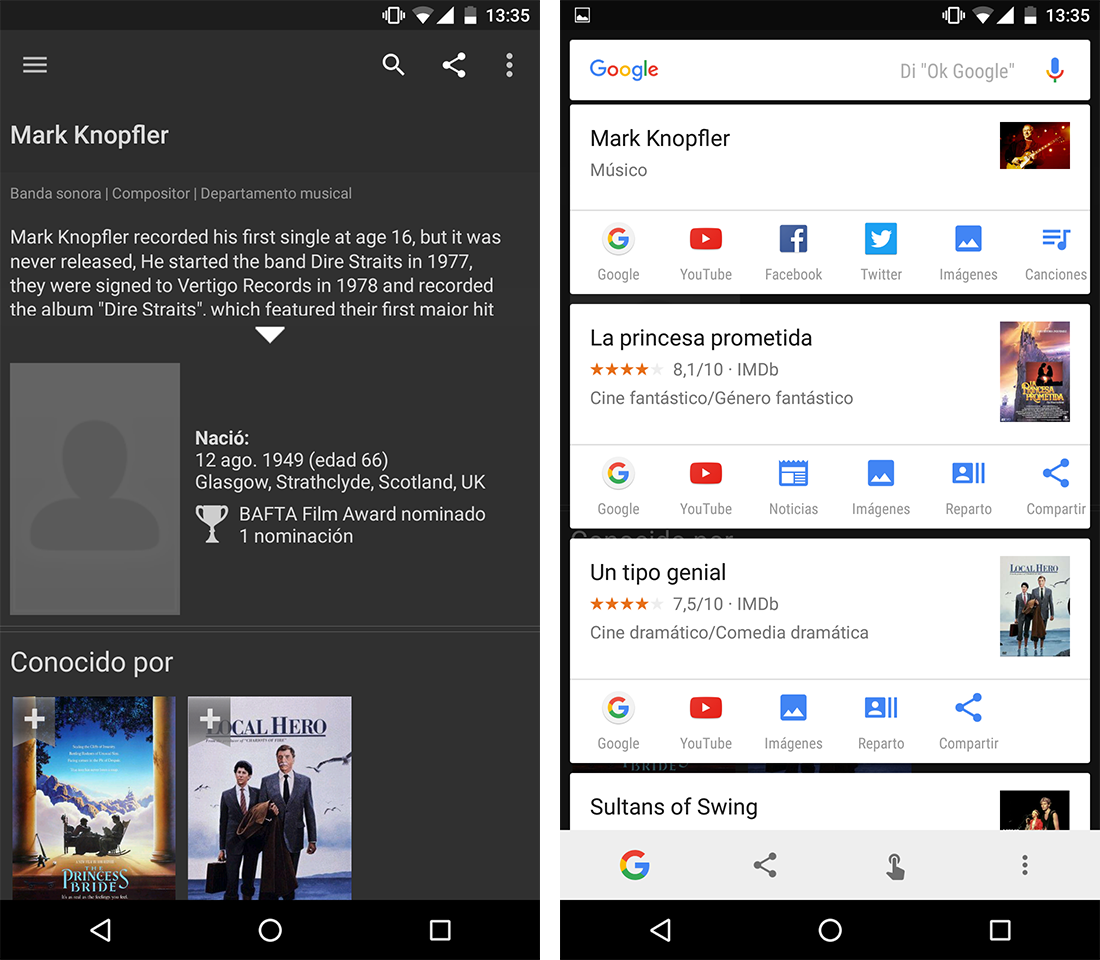The width and height of the screenshot is (1100, 960).
Task: Open Un tipo genial card title
Action: [658, 573]
